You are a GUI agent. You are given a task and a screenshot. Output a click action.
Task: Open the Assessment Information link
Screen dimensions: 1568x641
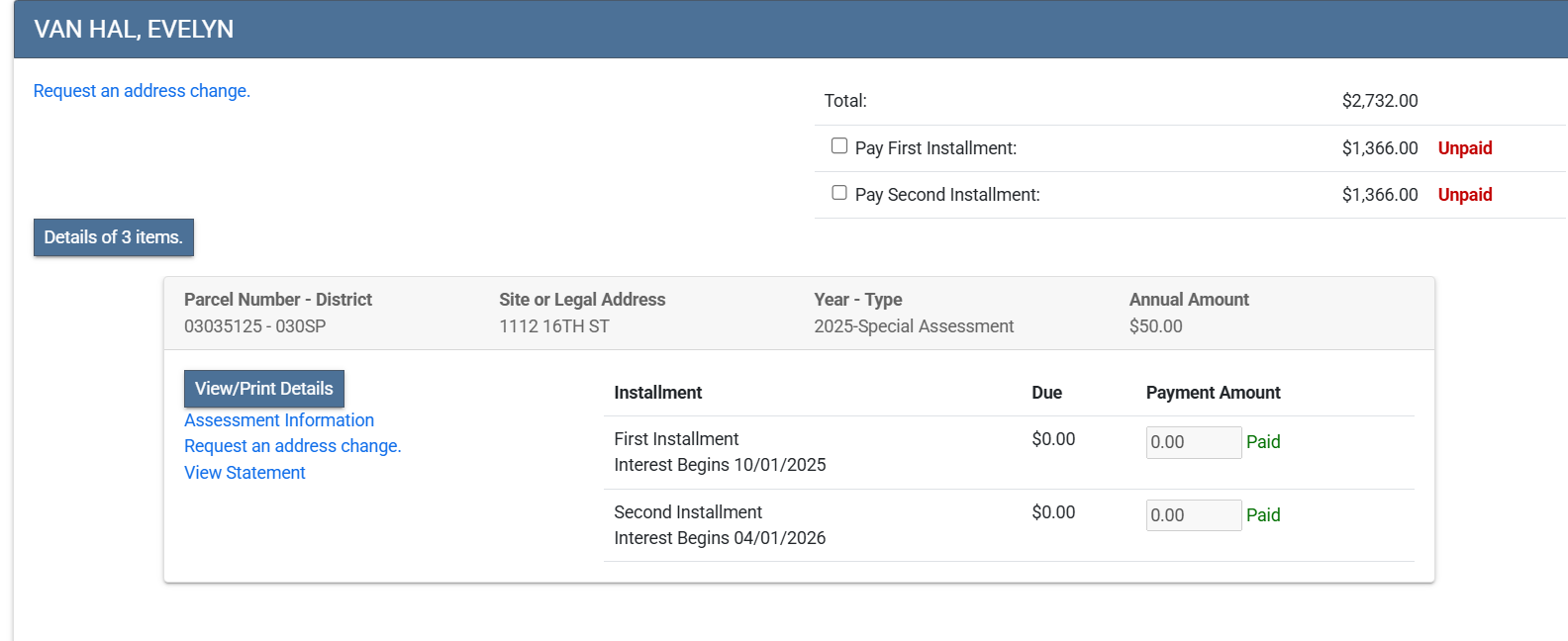(x=279, y=420)
